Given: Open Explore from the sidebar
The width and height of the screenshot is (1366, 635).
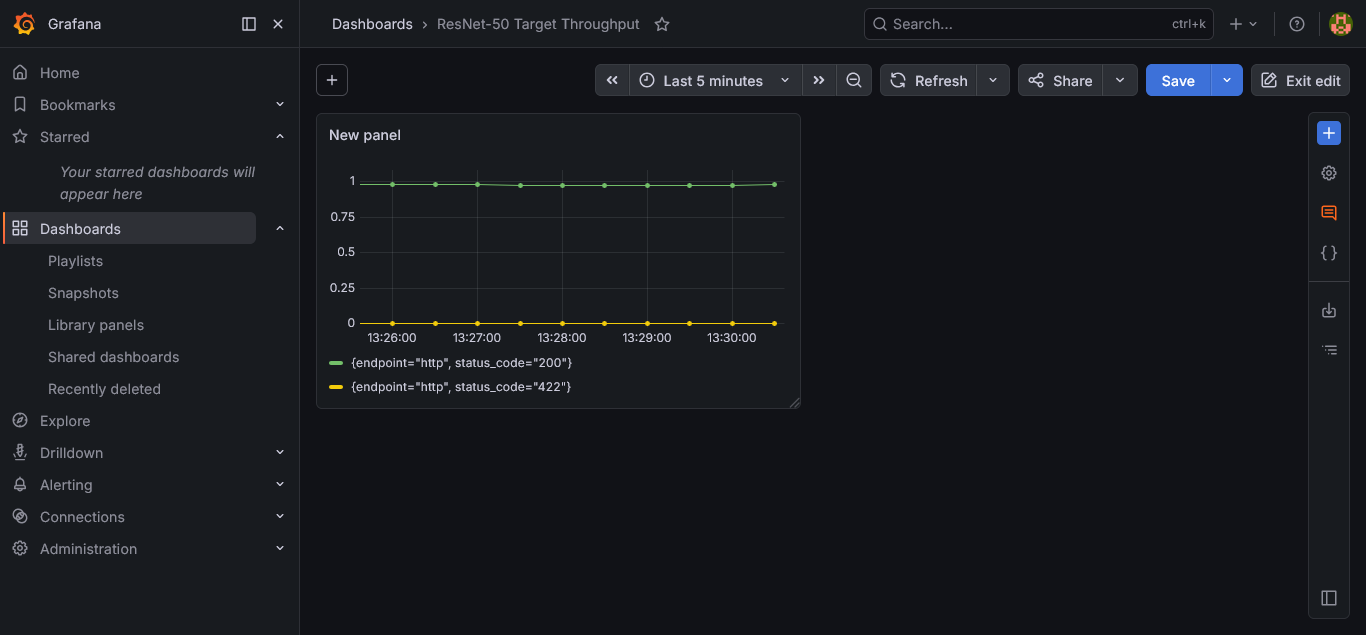Looking at the screenshot, I should point(65,421).
